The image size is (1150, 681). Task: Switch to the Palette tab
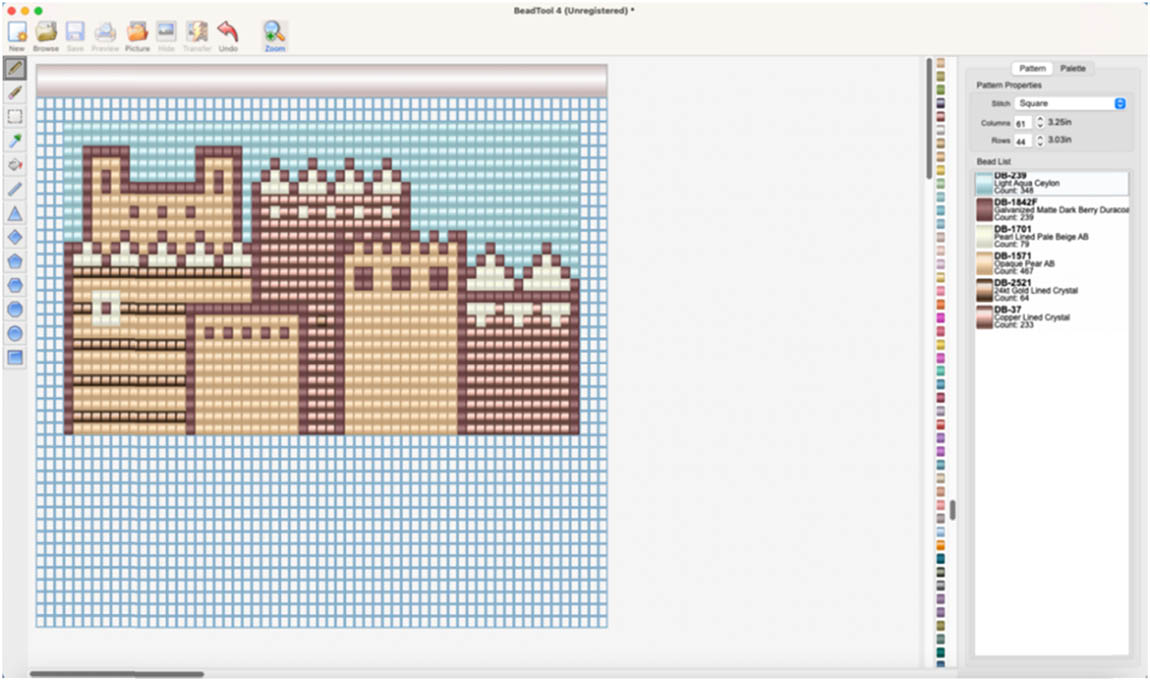coord(1072,68)
